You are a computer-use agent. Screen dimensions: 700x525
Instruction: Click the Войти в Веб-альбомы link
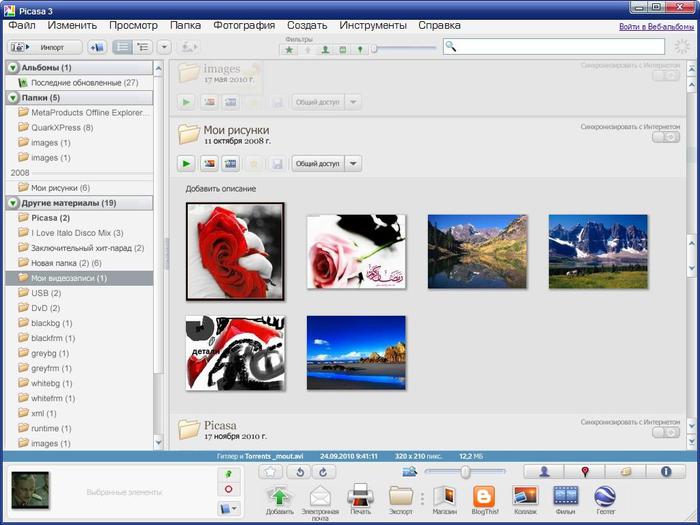(x=656, y=27)
